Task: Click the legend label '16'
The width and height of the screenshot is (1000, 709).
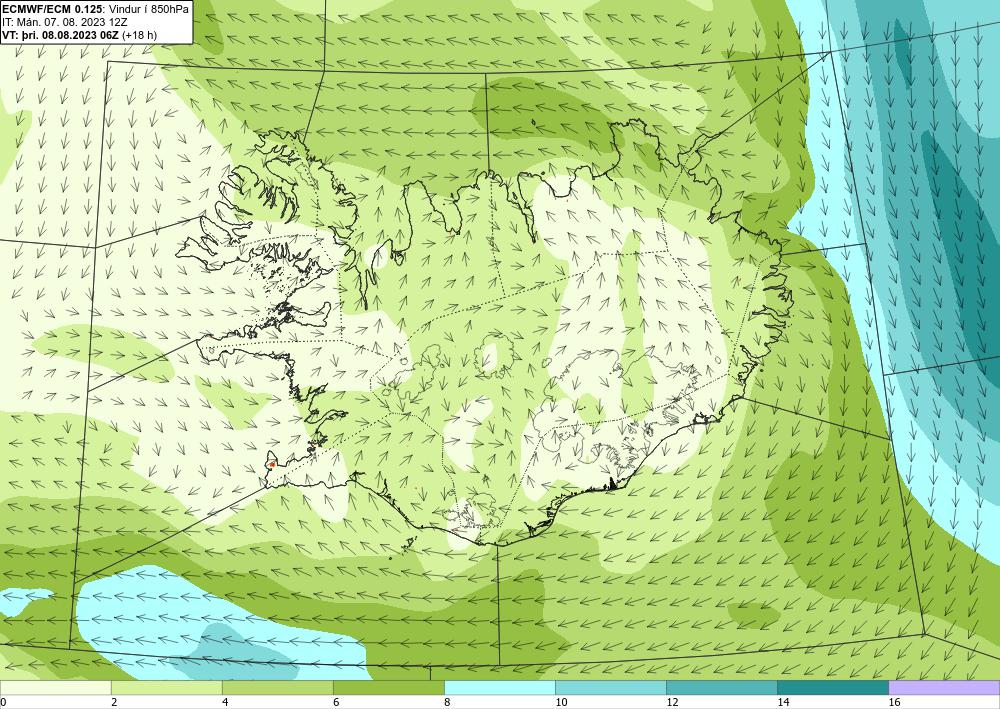Action: coord(894,702)
